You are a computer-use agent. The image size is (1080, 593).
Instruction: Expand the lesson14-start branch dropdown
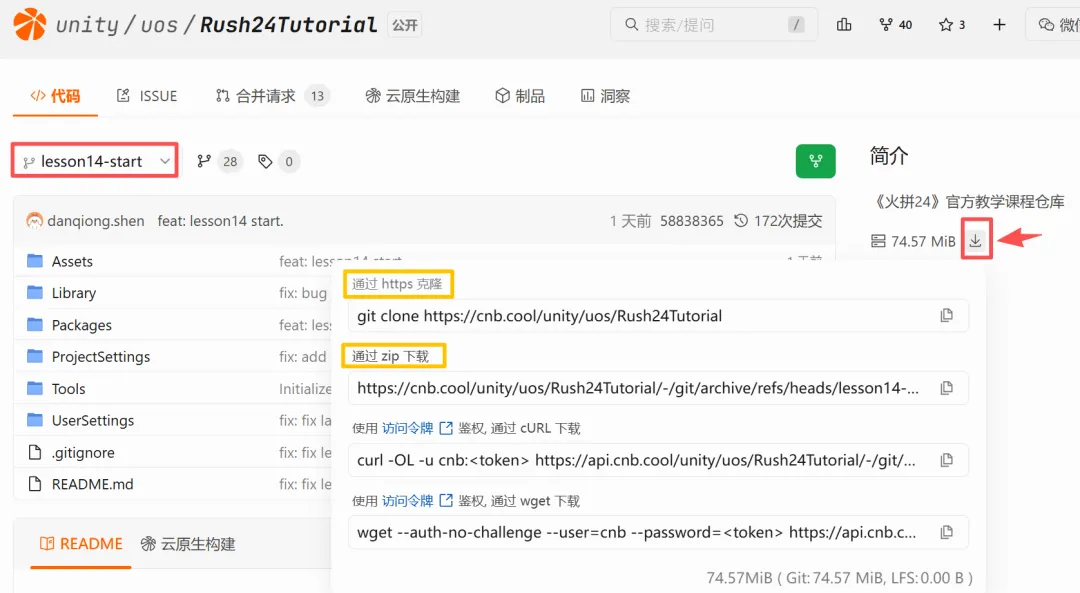pyautogui.click(x=95, y=161)
